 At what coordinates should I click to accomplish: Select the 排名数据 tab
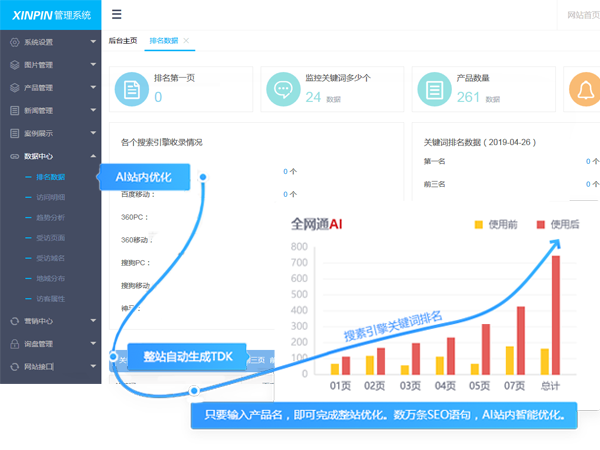coord(162,40)
